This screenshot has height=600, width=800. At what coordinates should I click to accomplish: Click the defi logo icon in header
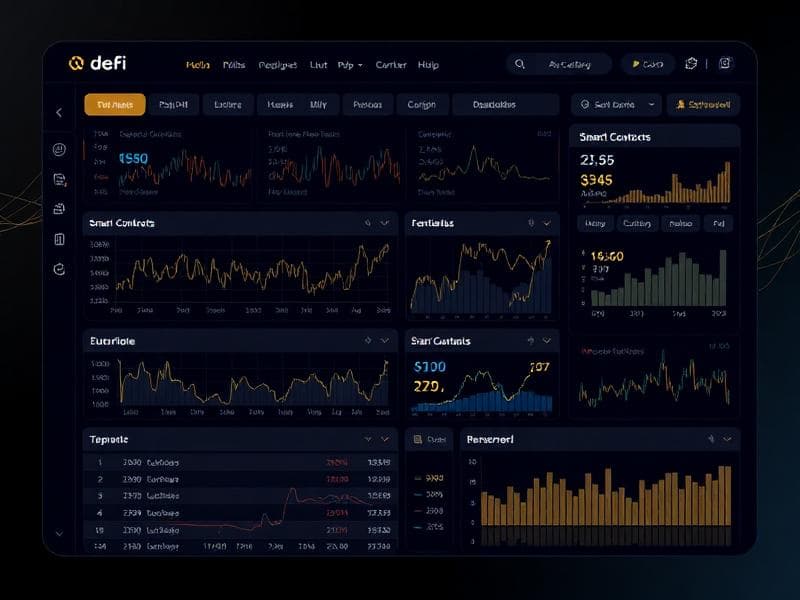coord(76,62)
